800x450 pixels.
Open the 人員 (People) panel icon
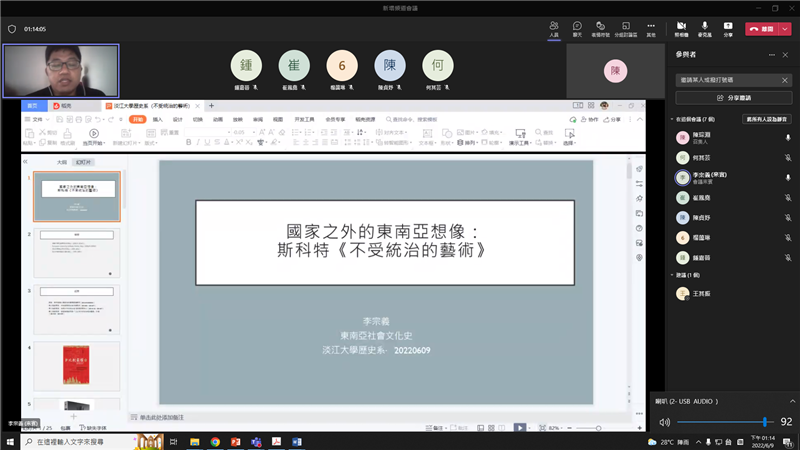554,25
